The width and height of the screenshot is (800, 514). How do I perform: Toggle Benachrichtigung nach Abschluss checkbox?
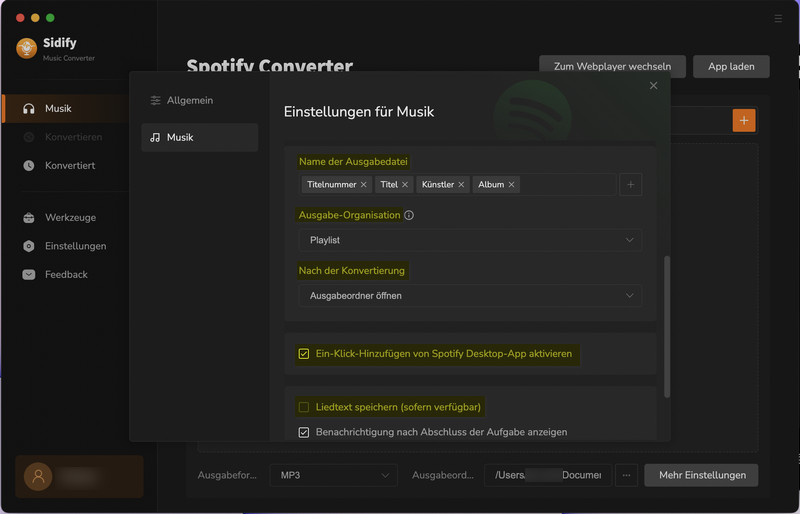(304, 432)
